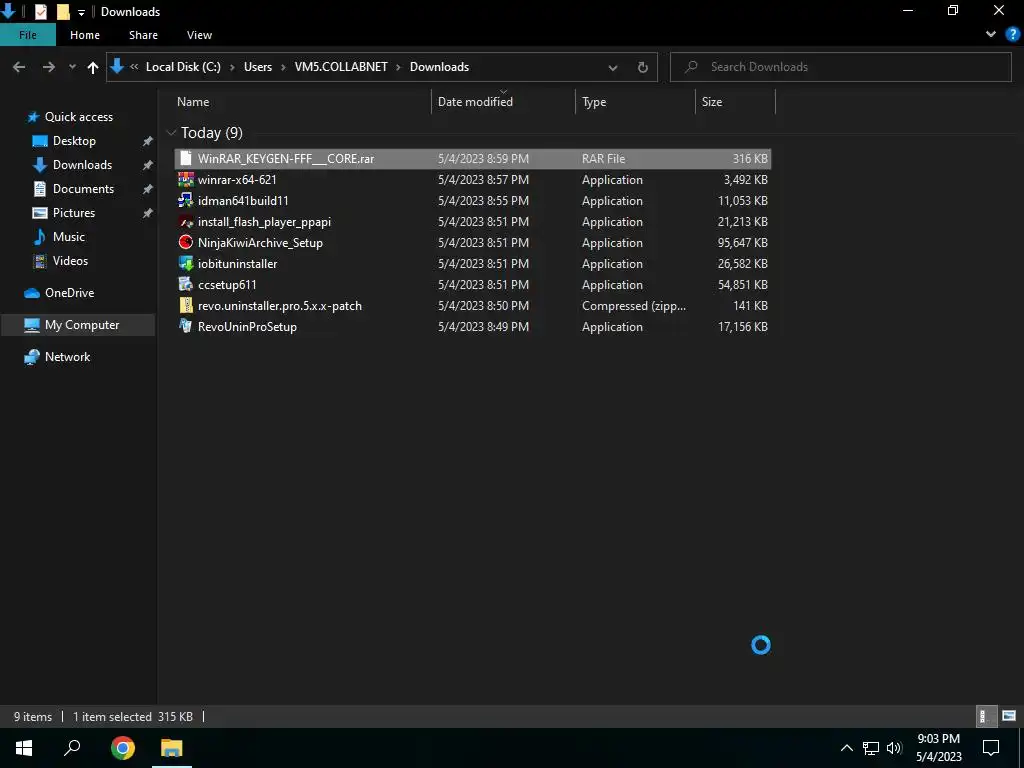Go up one folder level
Screen dimensions: 1024x768
[x=93, y=67]
